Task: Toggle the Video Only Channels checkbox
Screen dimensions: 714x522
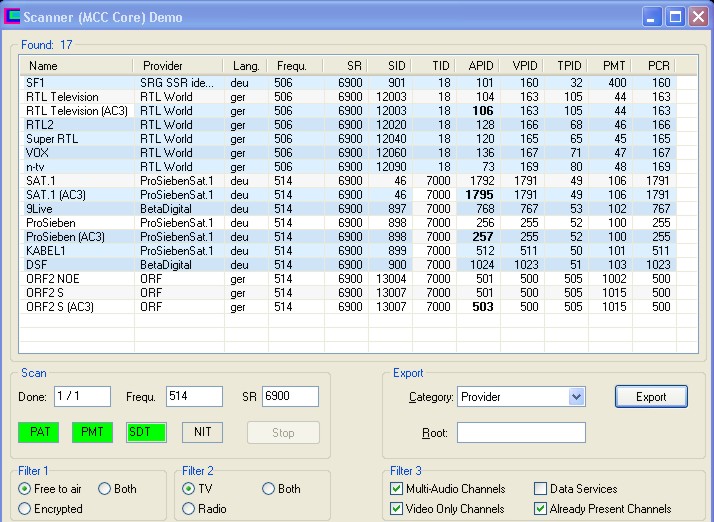Action: [x=396, y=509]
